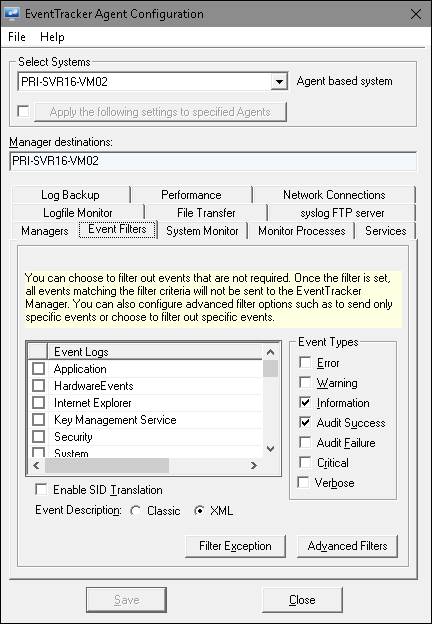Check the HardwareEvents log checkbox
The height and width of the screenshot is (624, 432).
(x=39, y=386)
